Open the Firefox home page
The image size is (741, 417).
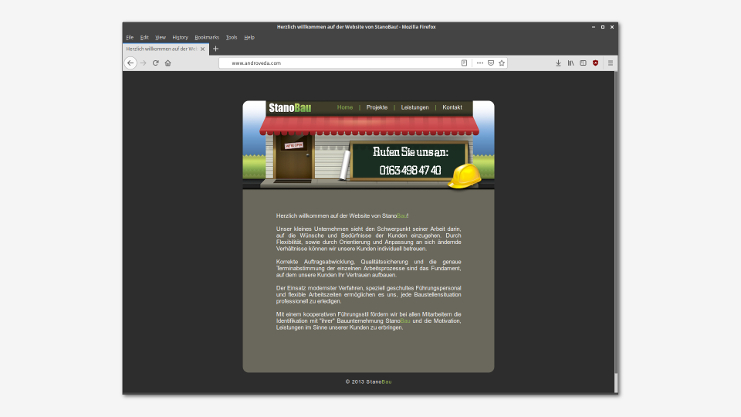(168, 63)
